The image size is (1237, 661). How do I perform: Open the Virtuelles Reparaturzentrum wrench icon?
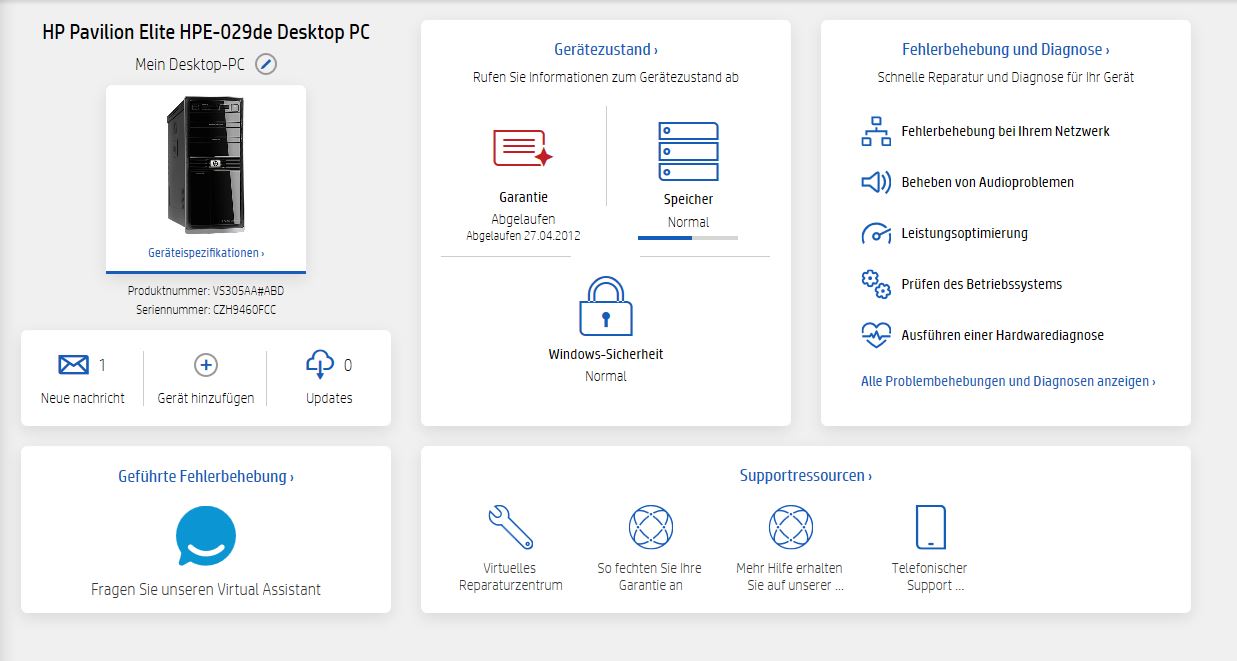click(511, 527)
